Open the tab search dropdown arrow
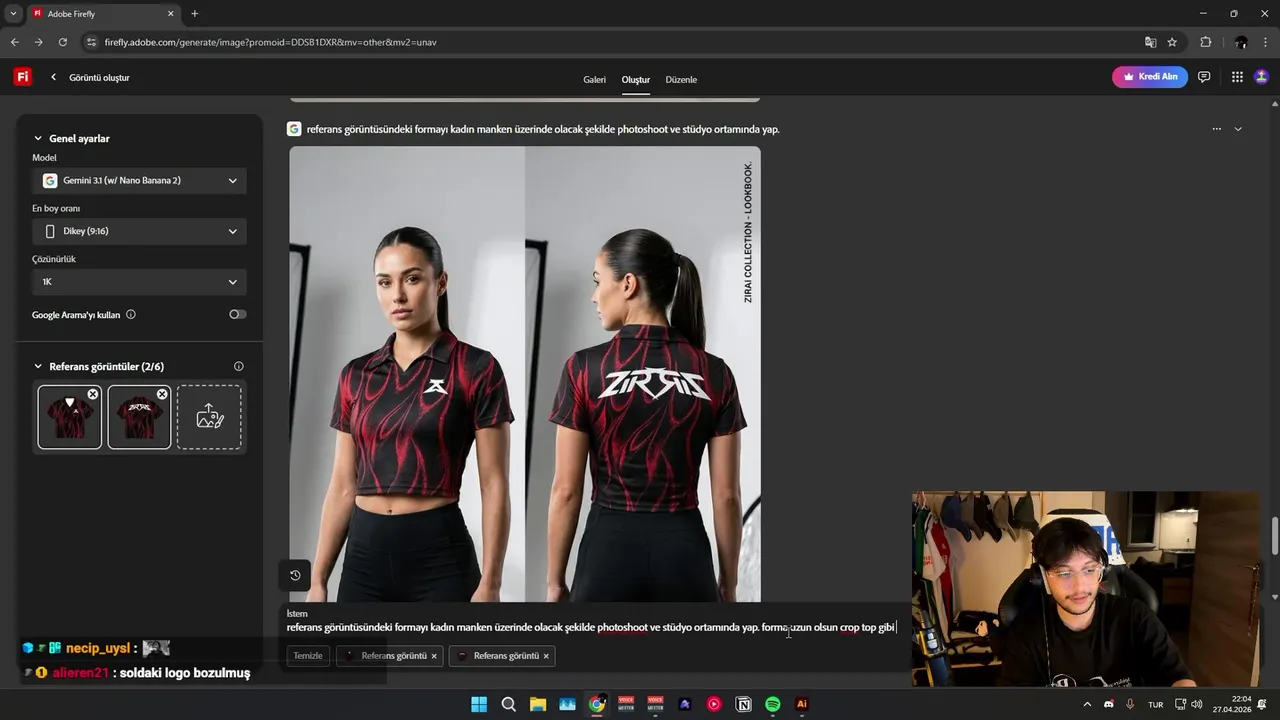 (13, 14)
